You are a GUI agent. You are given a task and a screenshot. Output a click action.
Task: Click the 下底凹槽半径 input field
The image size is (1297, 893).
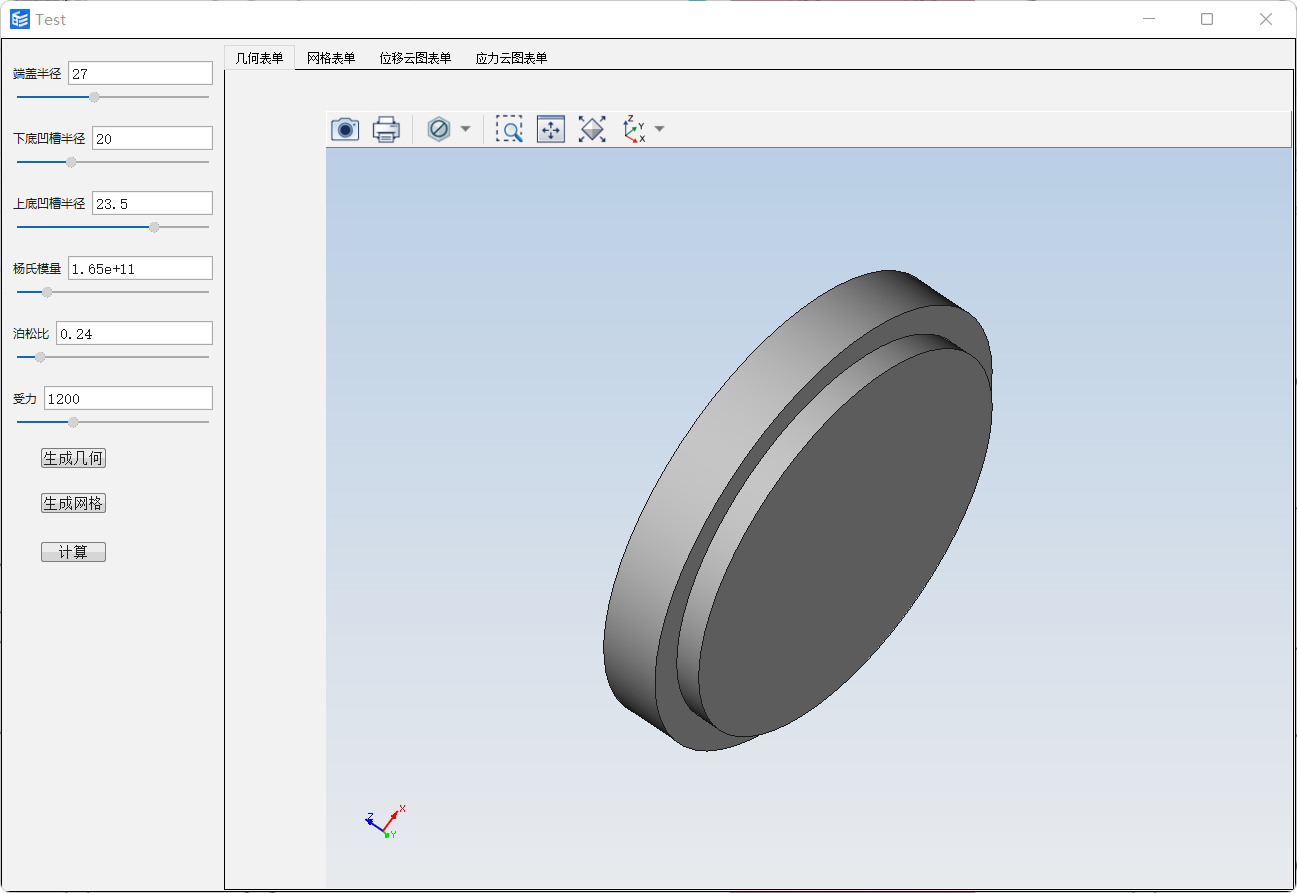tap(152, 138)
